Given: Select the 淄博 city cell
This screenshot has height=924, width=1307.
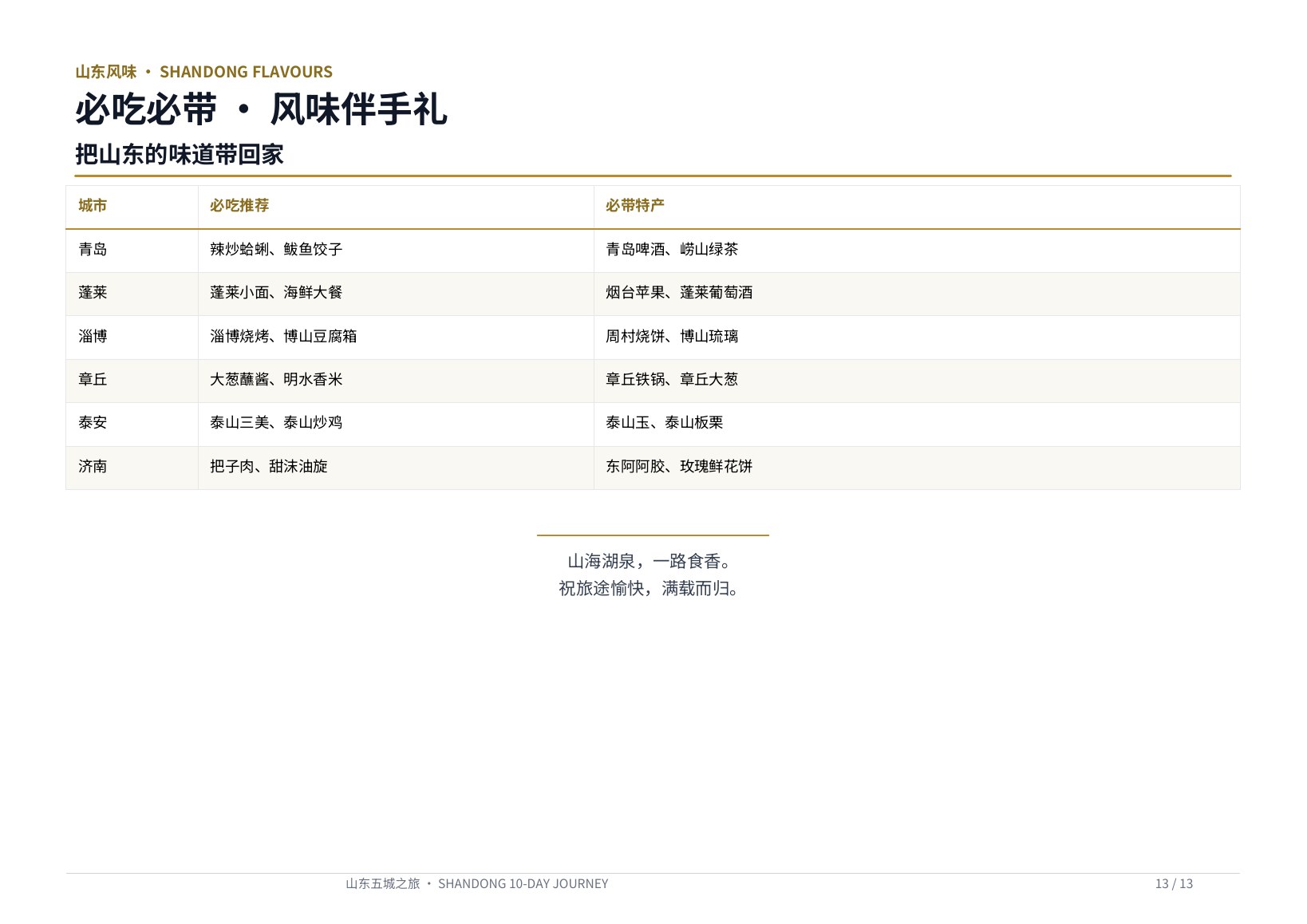Looking at the screenshot, I should tap(132, 337).
